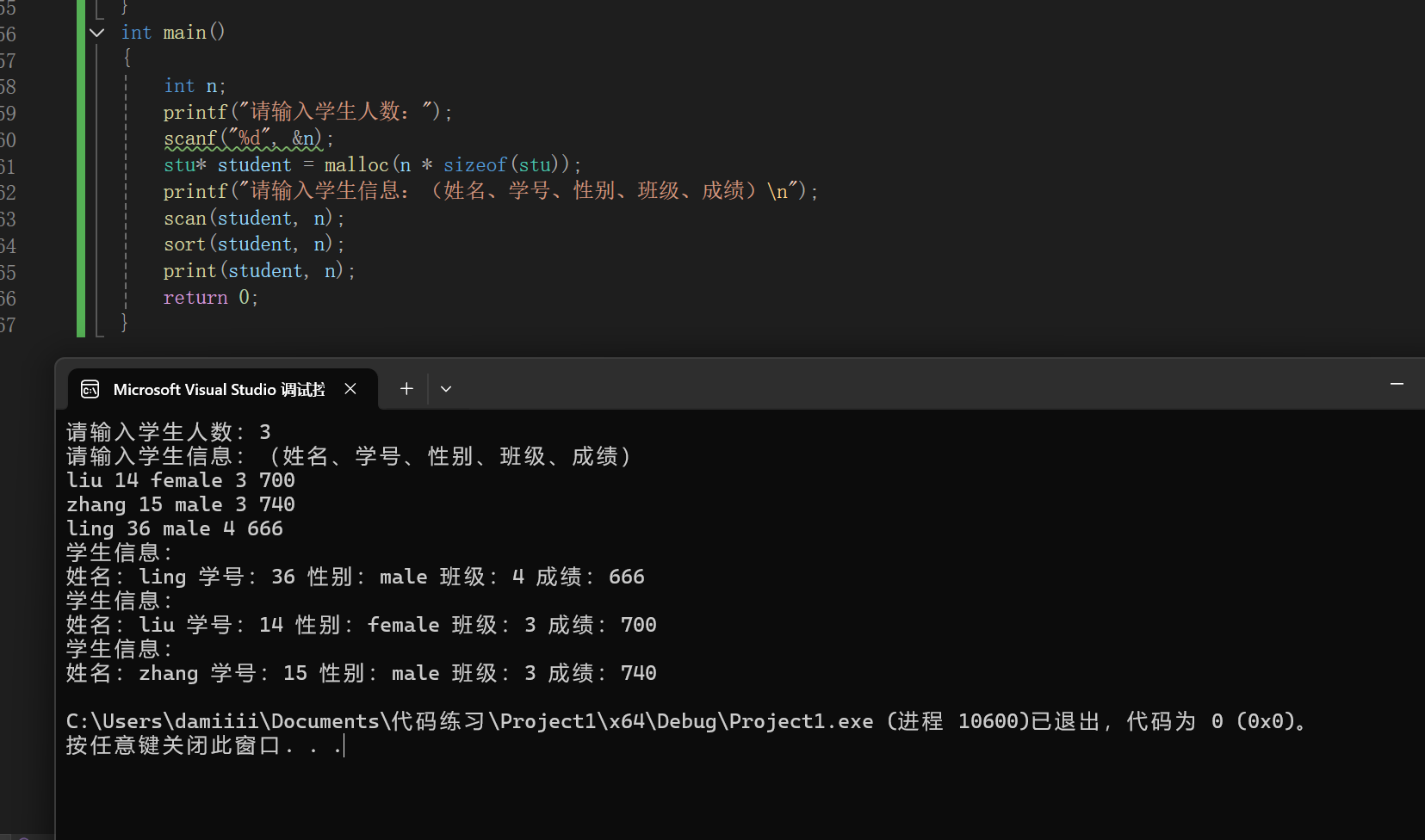Image resolution: width=1425 pixels, height=840 pixels.
Task: Minimize the debug console window
Action: 1397,384
